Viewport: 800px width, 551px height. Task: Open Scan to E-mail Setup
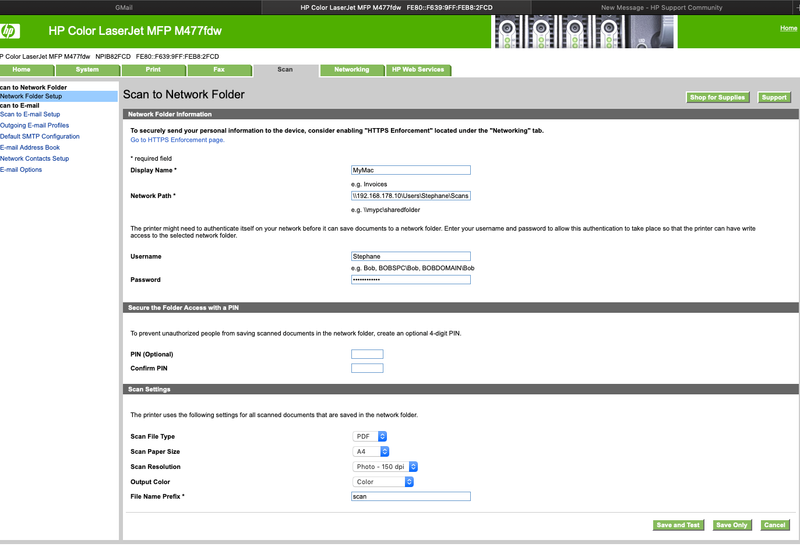30,114
